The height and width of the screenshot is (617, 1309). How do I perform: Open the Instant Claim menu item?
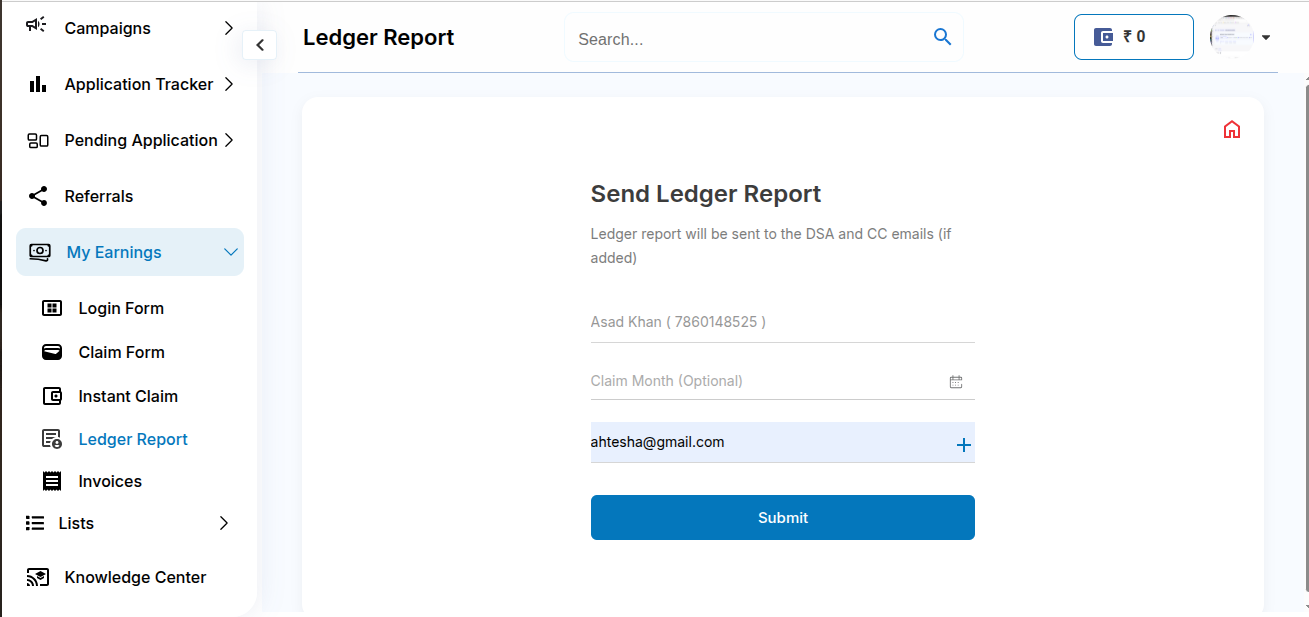coord(128,396)
